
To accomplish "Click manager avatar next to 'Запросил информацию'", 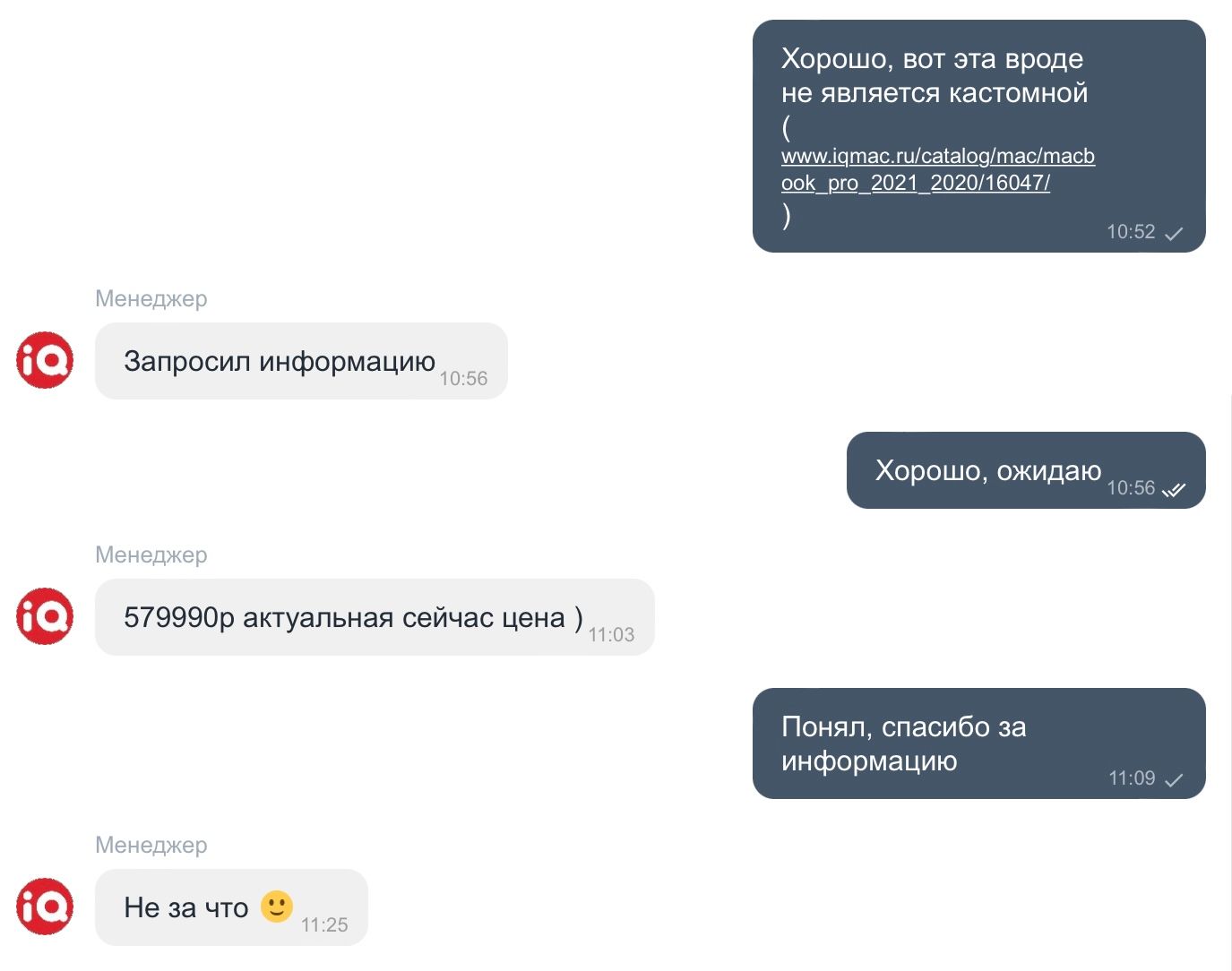I will 45,360.
